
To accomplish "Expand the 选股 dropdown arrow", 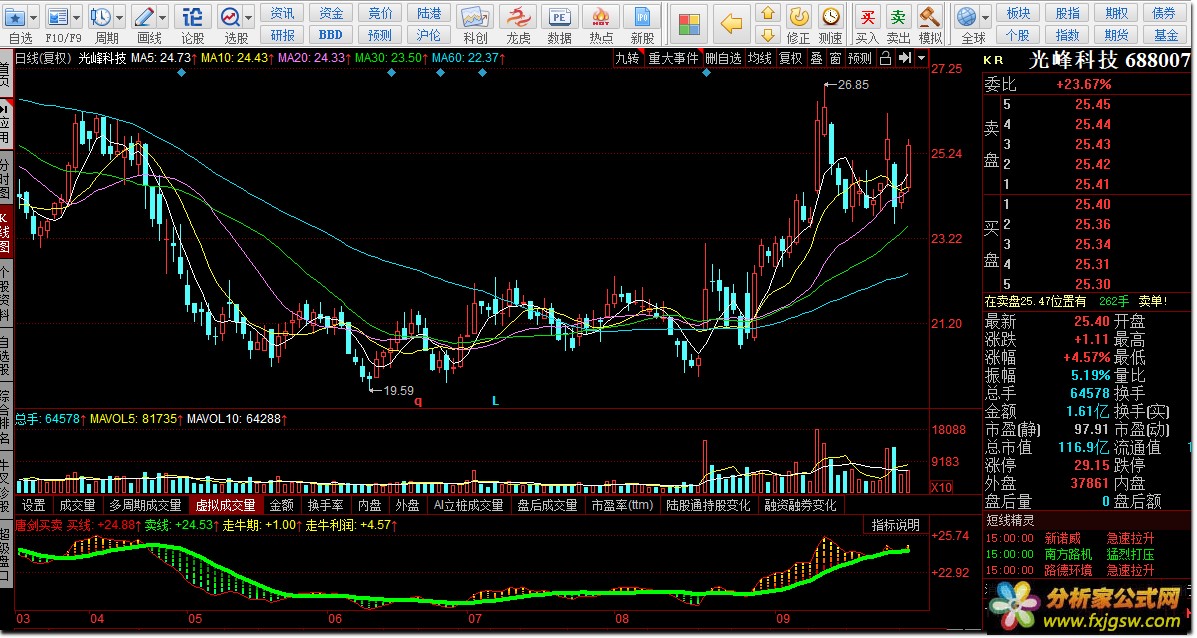I will [249, 17].
